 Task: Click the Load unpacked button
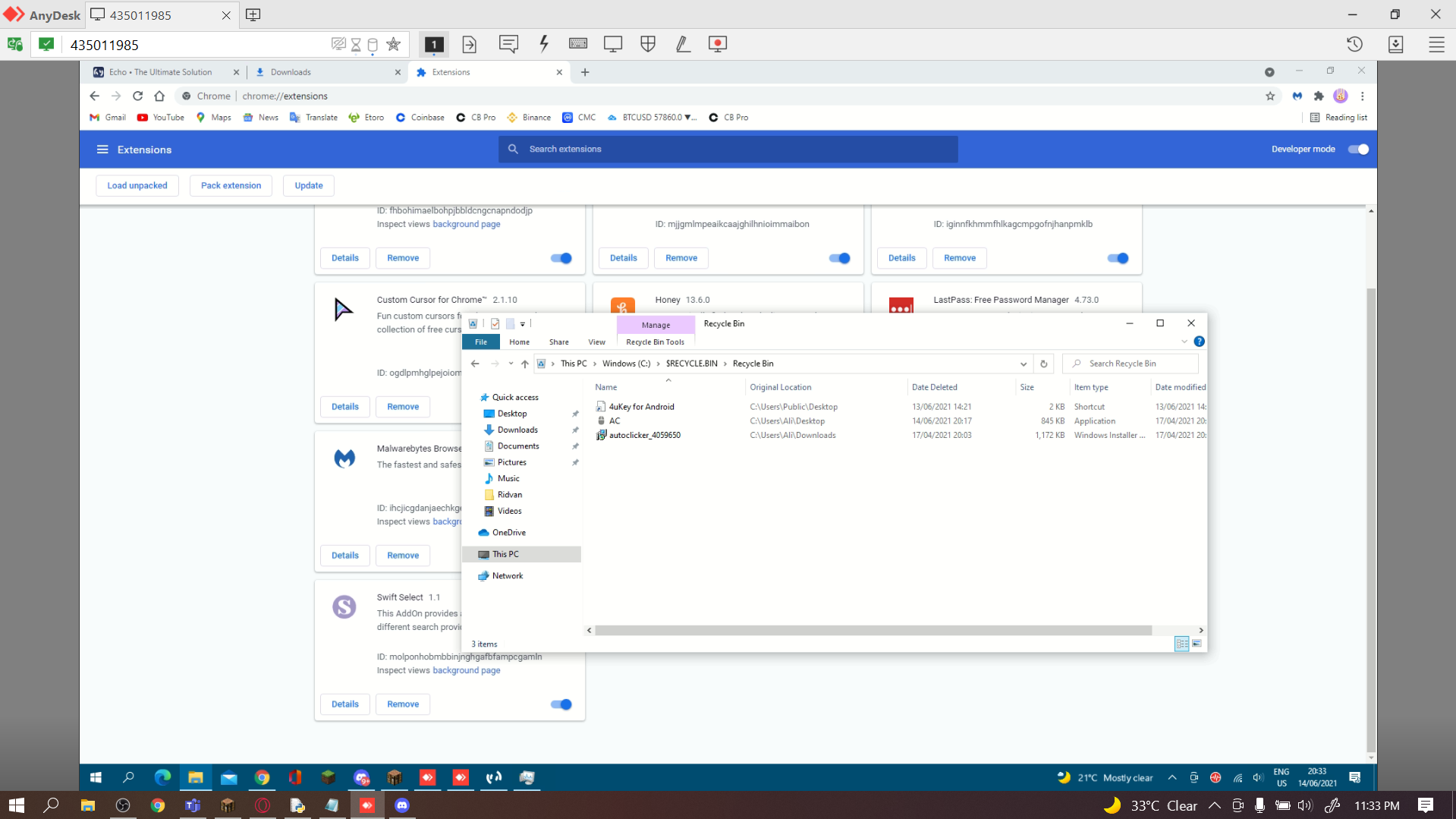pos(137,185)
